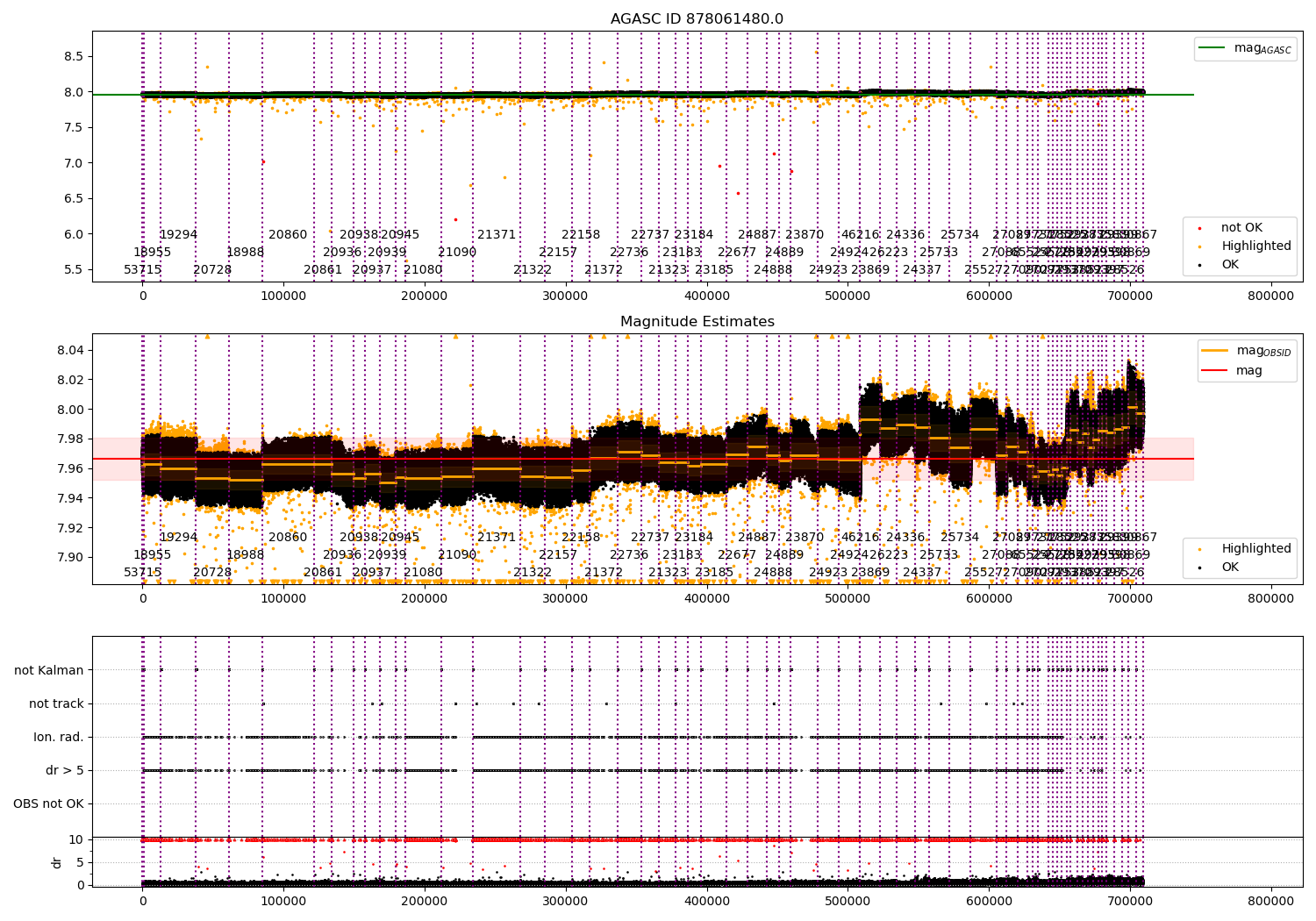The image size is (1316, 921).
Task: Click 300000 x-tick in middle plot
Action: point(566,598)
